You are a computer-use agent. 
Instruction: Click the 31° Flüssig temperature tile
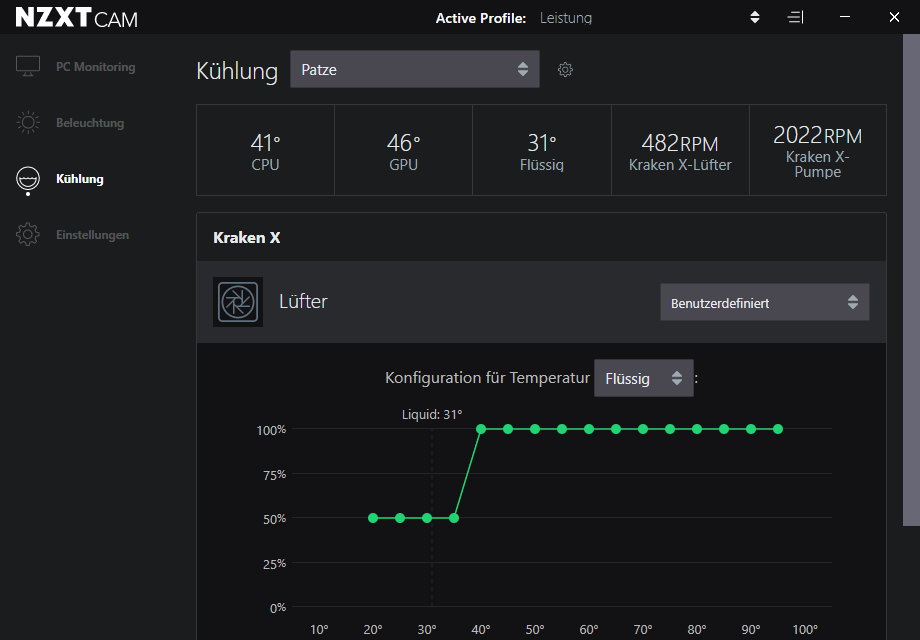542,150
